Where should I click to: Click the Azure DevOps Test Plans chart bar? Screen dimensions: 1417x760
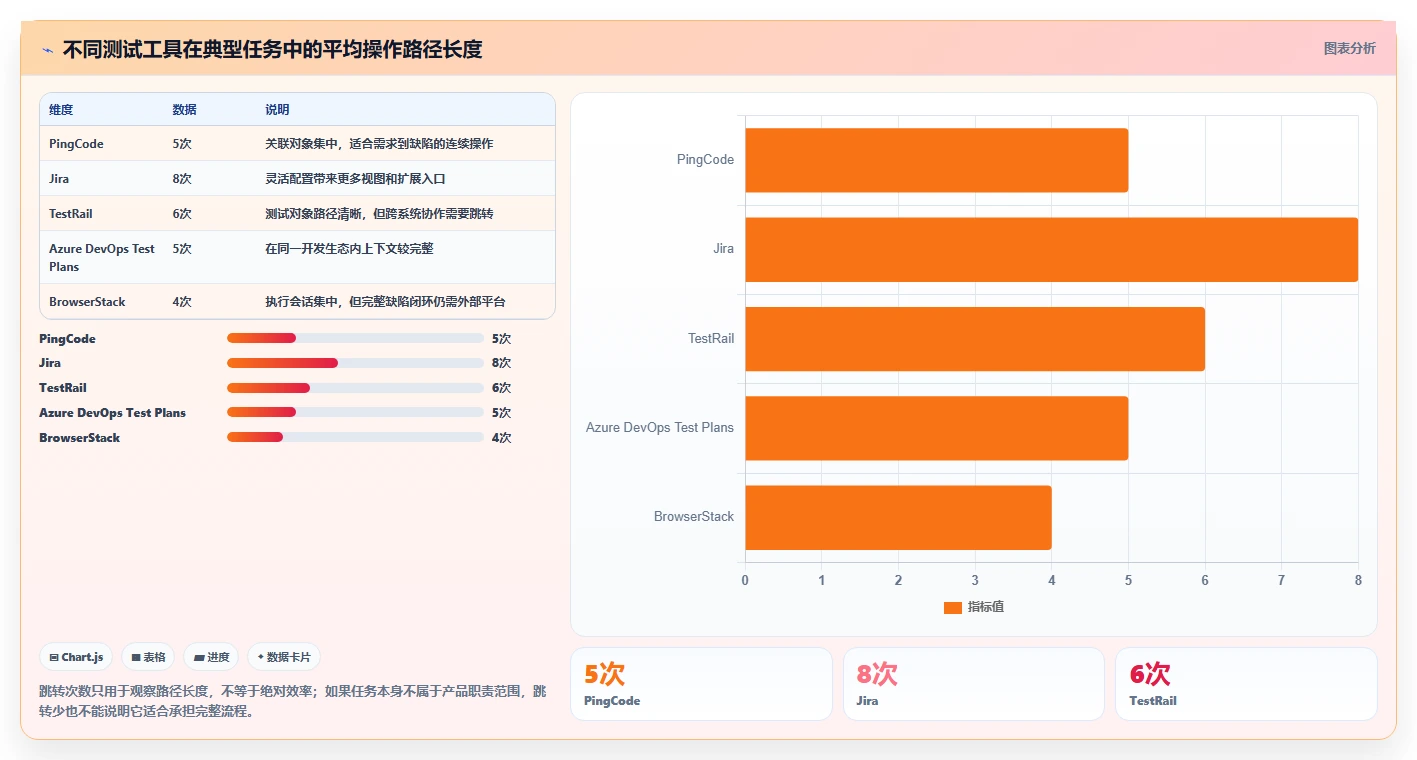pyautogui.click(x=936, y=428)
